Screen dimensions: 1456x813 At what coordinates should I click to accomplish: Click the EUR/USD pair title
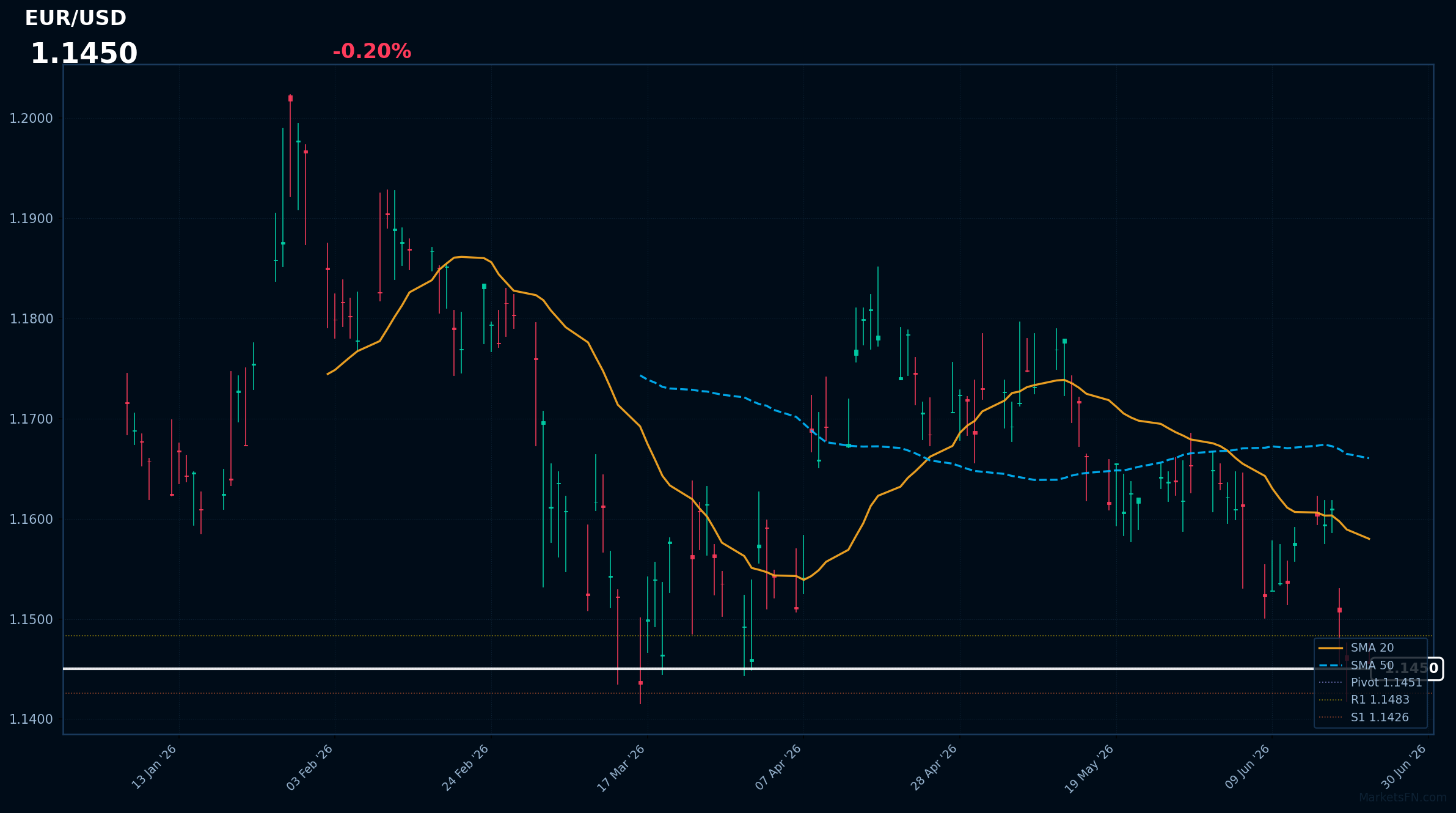(x=76, y=18)
